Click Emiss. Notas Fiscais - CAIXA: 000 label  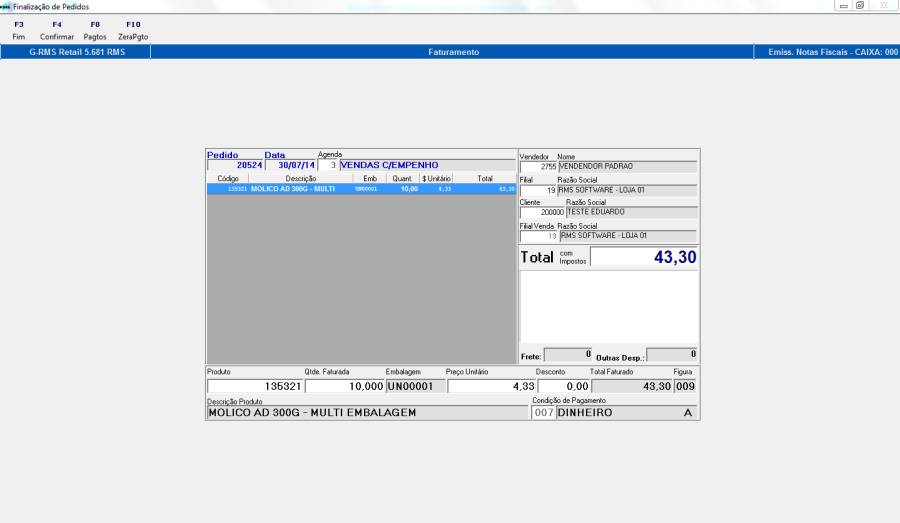click(833, 52)
